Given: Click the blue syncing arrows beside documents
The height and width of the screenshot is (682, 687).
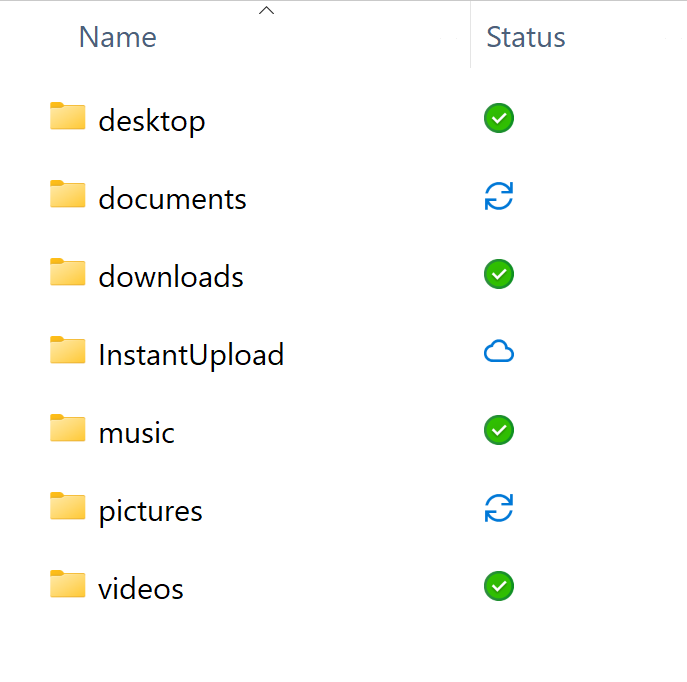Looking at the screenshot, I should [498, 197].
